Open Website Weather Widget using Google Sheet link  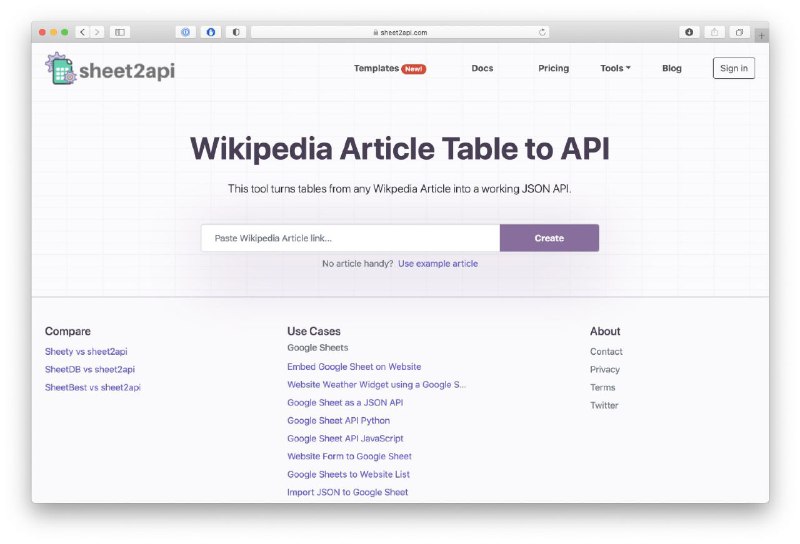tap(377, 385)
